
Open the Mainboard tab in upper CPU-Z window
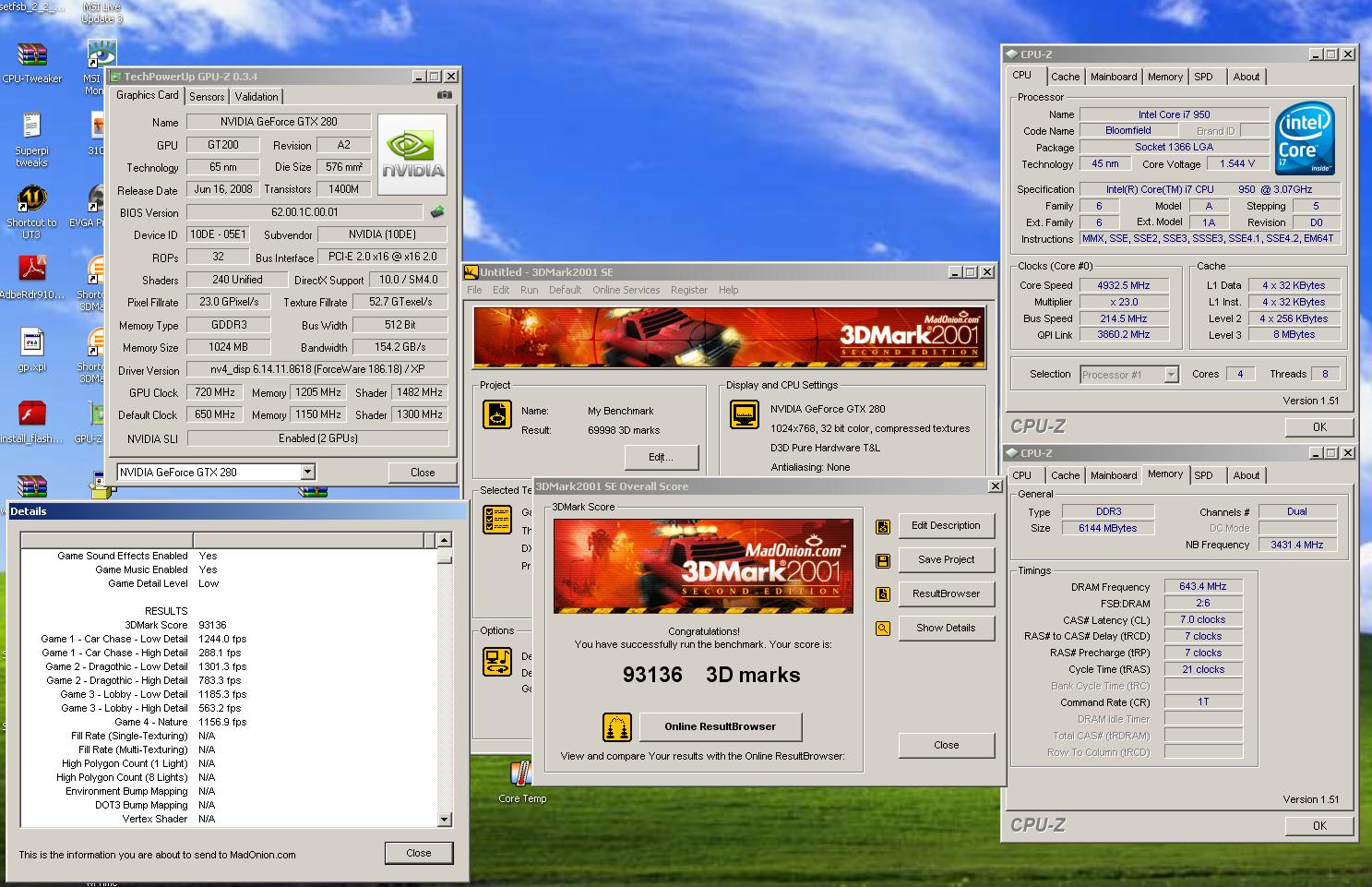coord(1114,78)
